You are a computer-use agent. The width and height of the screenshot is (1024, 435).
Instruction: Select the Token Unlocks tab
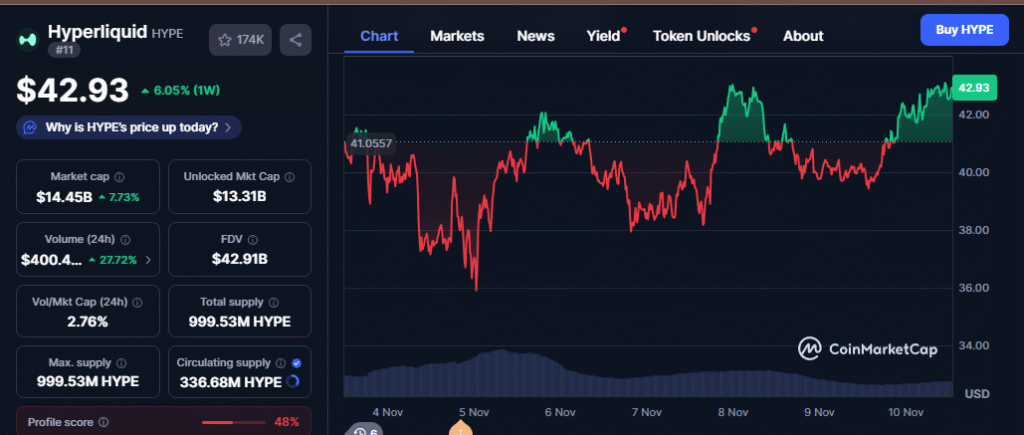[x=701, y=36]
